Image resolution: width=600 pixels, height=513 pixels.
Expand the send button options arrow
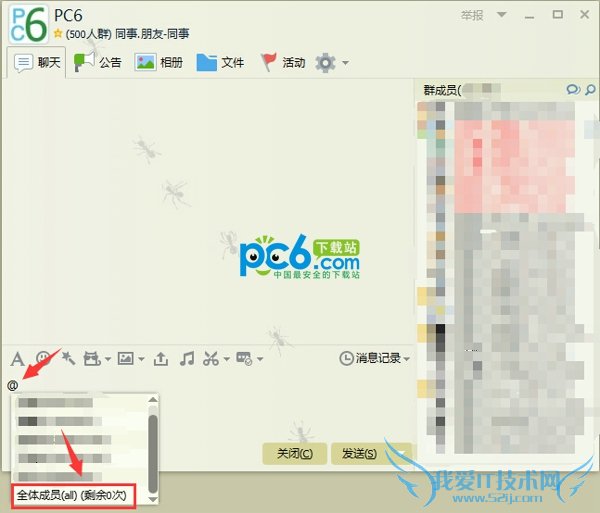[401, 454]
